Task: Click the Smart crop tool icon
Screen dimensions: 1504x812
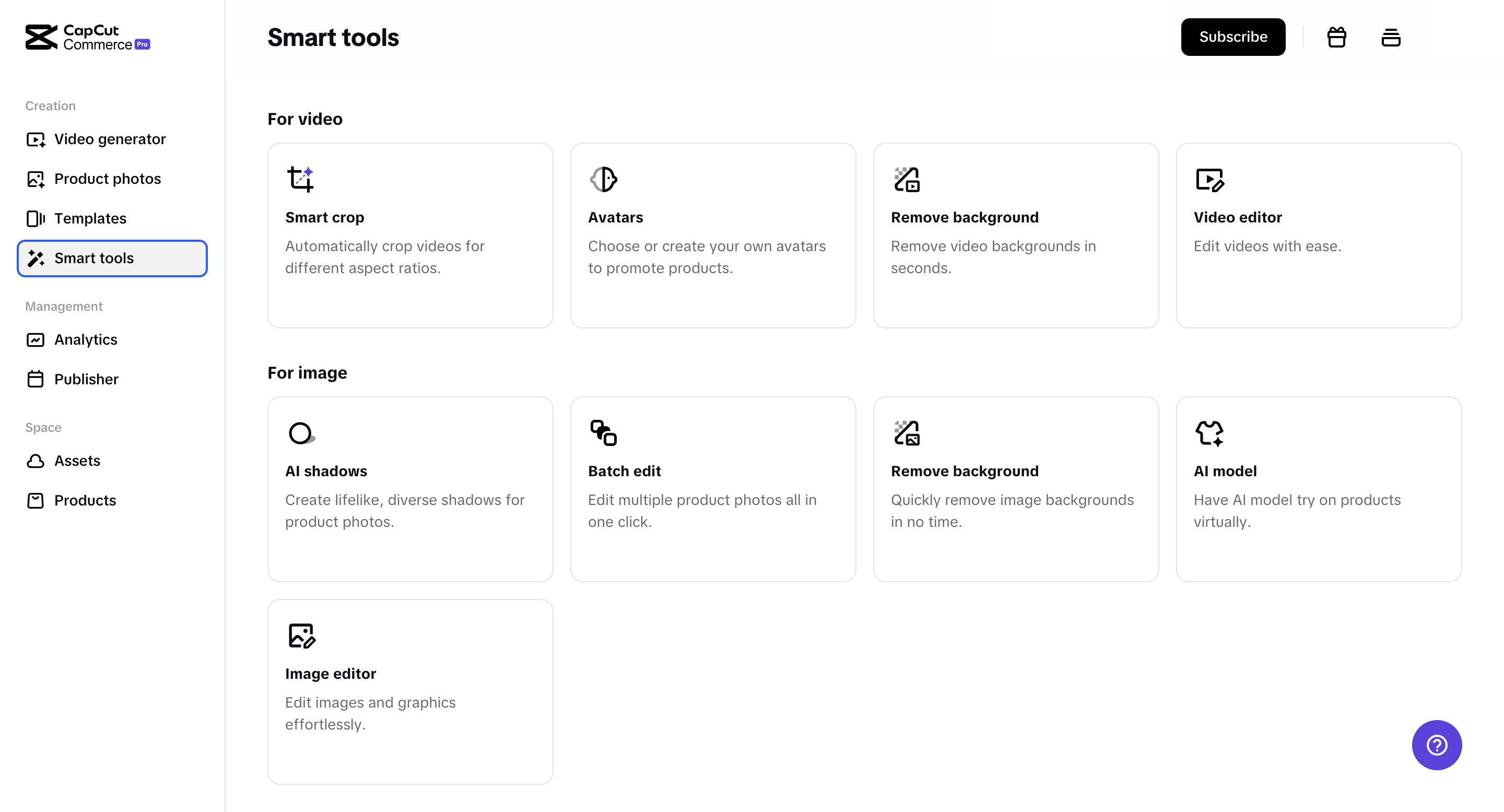Action: (301, 179)
